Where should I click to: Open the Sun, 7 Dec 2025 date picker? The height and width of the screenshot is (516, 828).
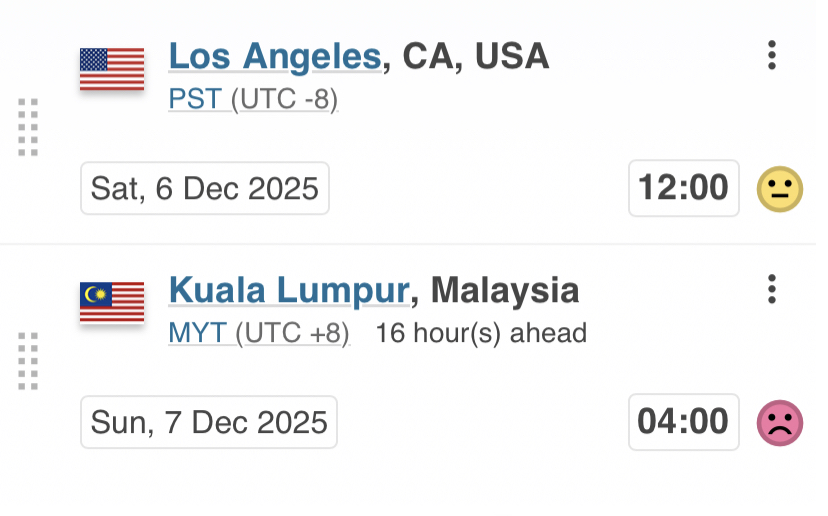(x=209, y=422)
